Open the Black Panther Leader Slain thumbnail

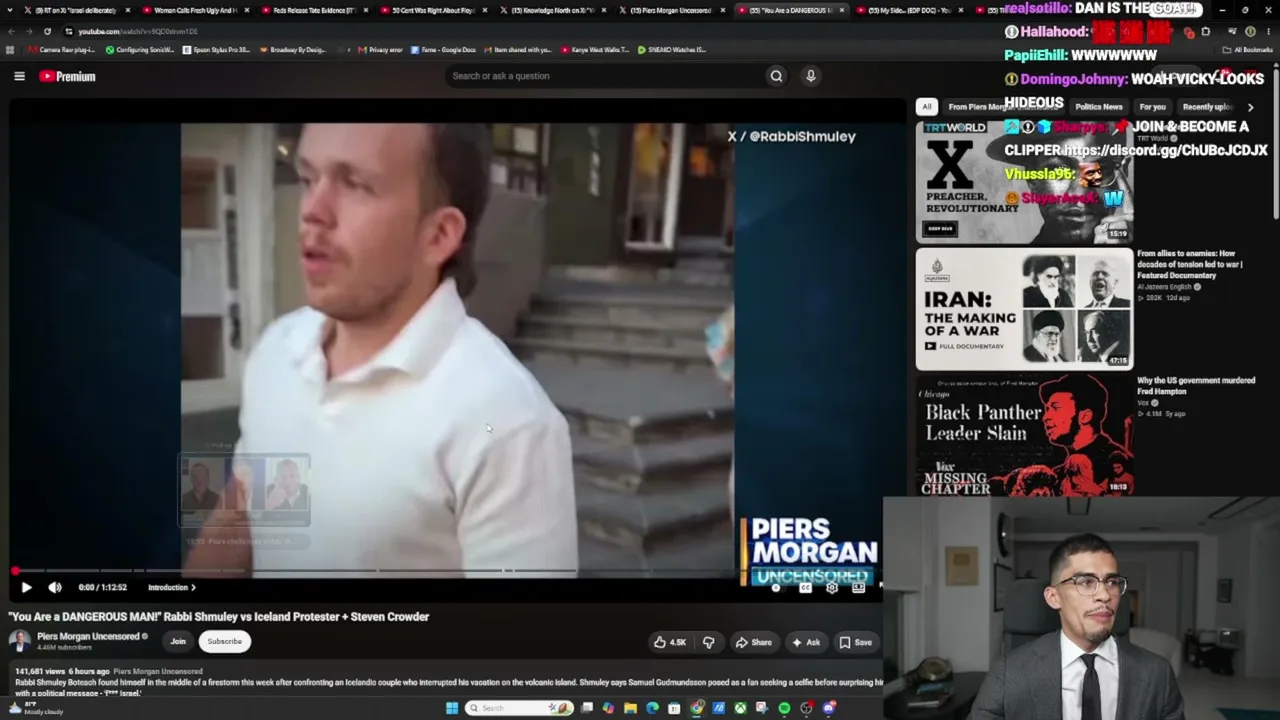point(1024,434)
